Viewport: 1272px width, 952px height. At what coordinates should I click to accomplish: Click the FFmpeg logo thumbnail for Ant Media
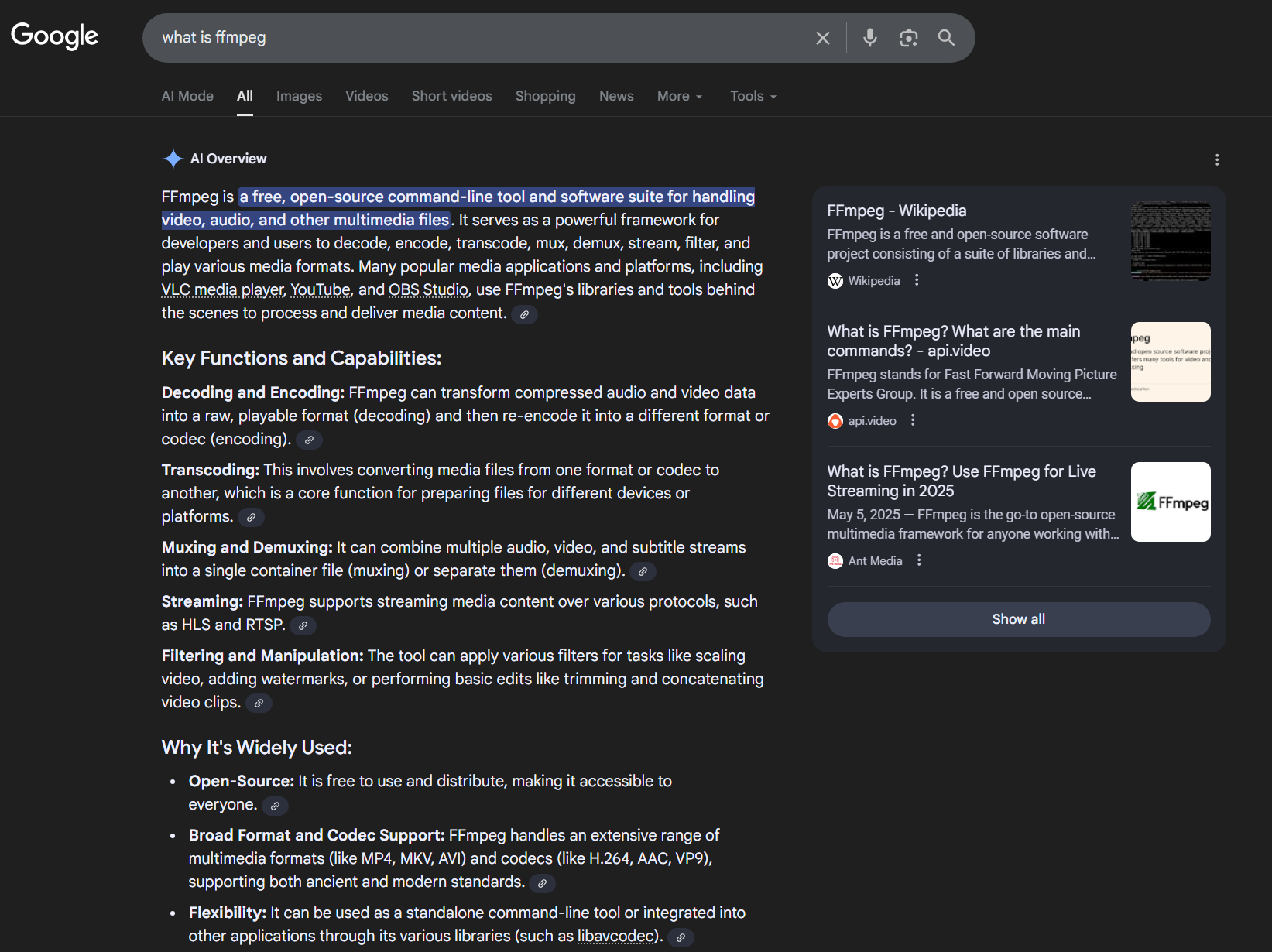pos(1170,502)
